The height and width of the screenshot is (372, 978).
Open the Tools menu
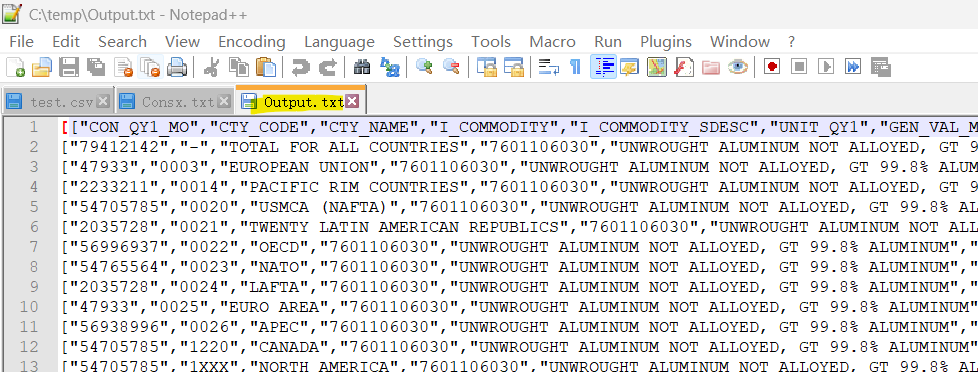pyautogui.click(x=491, y=42)
